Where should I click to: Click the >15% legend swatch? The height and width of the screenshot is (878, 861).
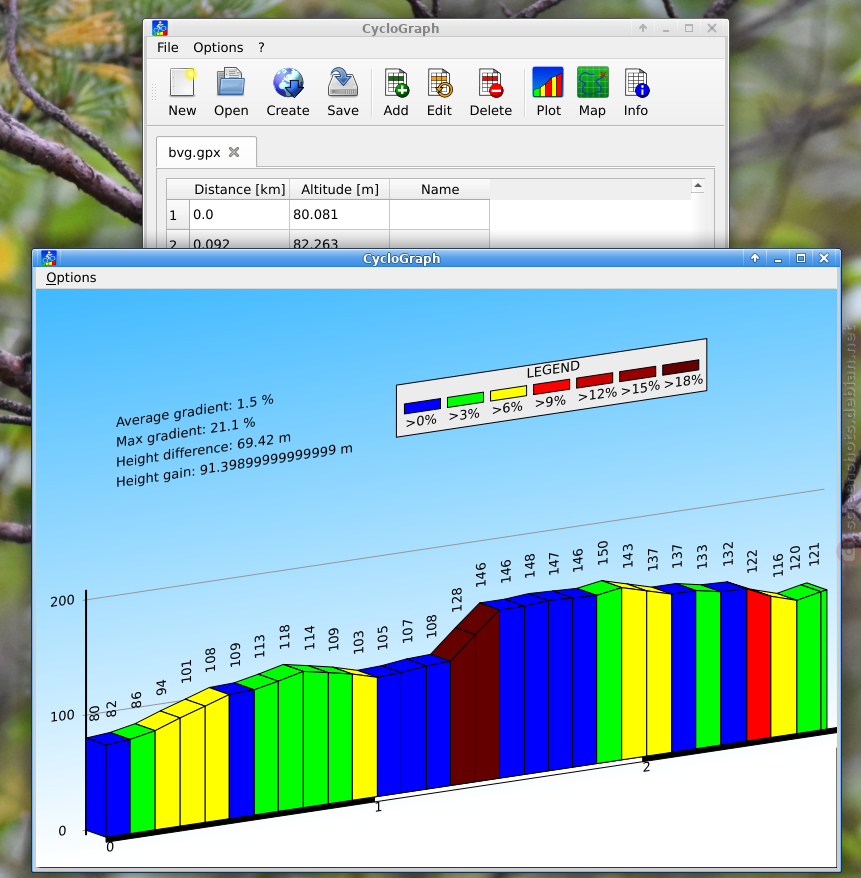point(638,373)
